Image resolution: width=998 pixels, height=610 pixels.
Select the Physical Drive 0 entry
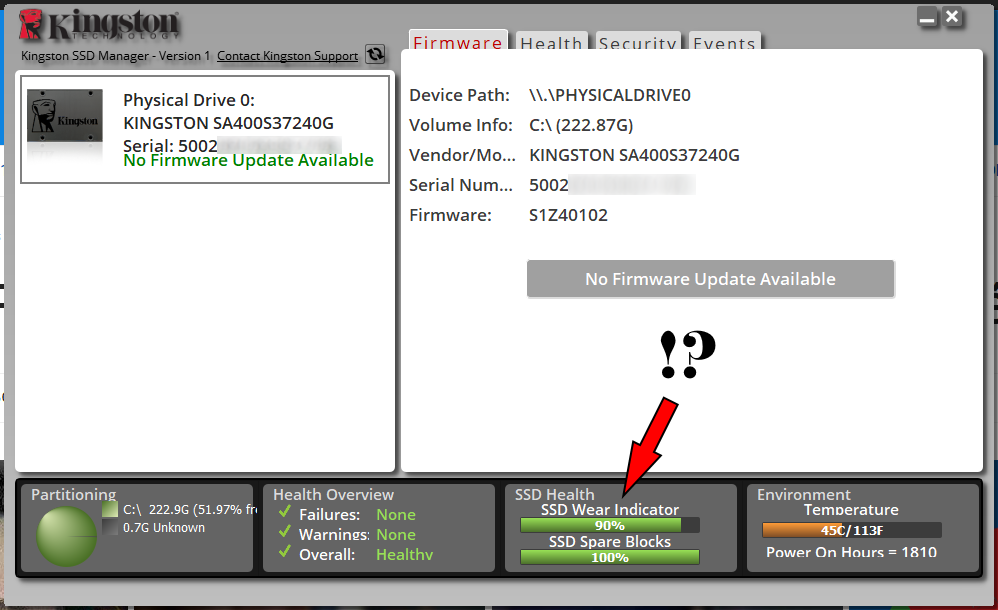pos(205,129)
